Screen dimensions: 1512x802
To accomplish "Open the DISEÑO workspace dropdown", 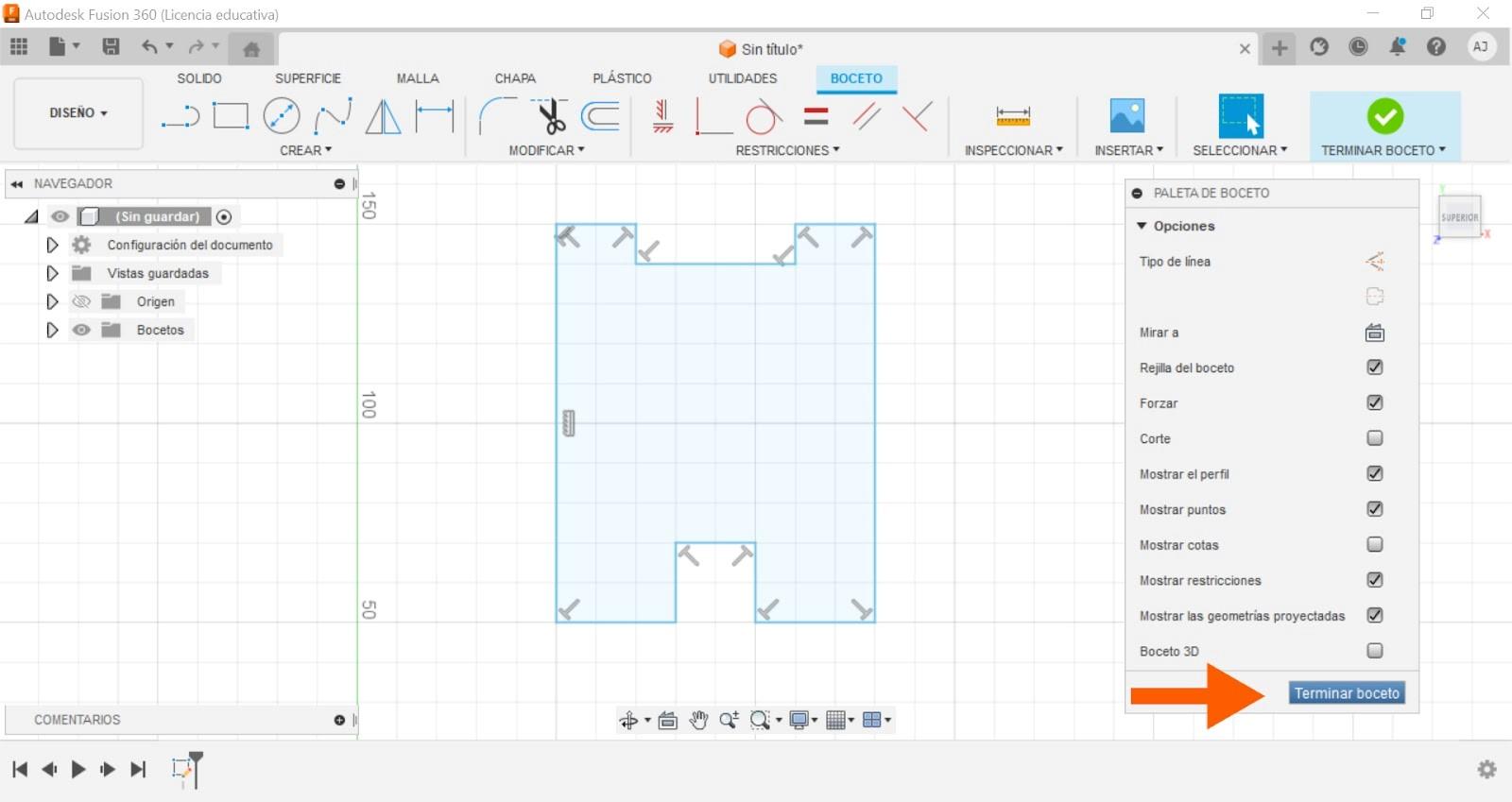I will click(x=78, y=112).
